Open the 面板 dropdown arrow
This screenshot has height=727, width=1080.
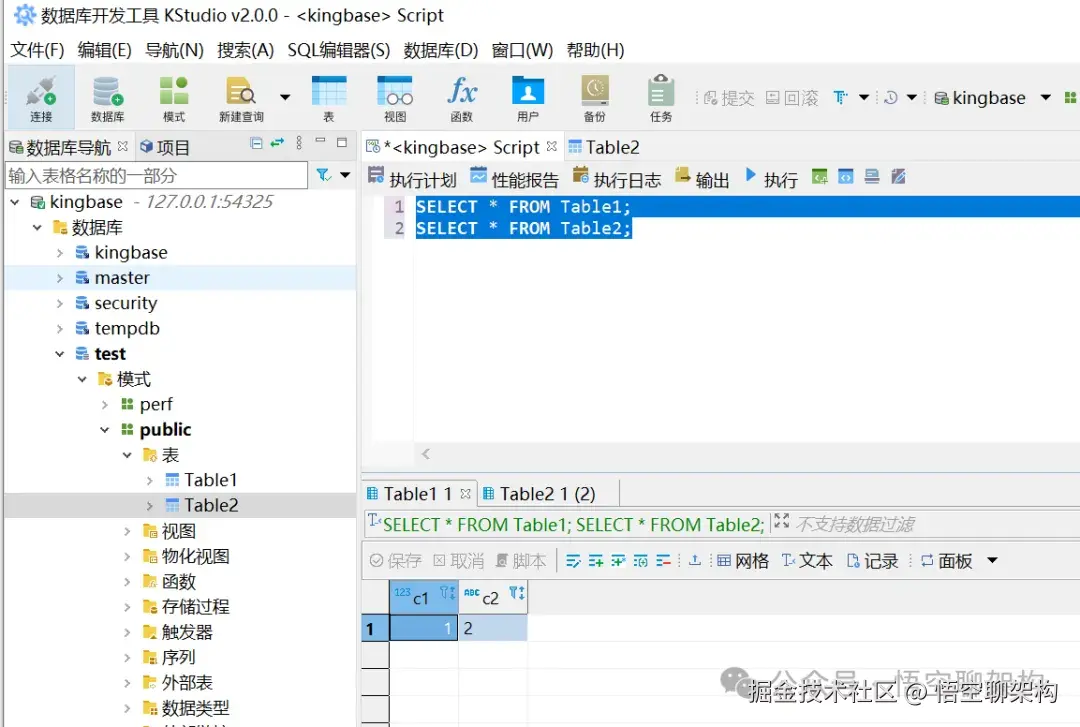coord(993,560)
